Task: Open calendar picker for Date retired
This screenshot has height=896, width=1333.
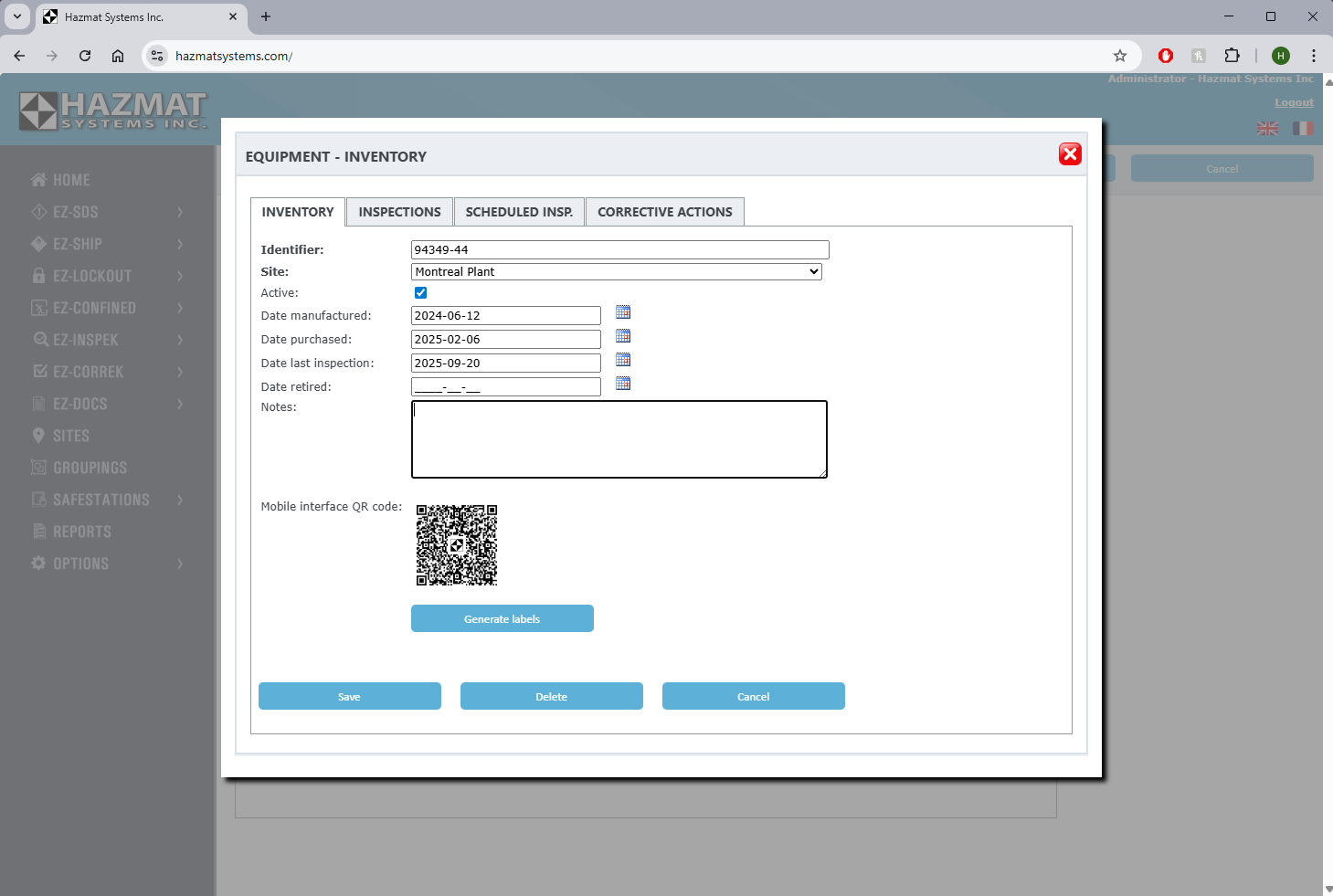Action: (623, 384)
